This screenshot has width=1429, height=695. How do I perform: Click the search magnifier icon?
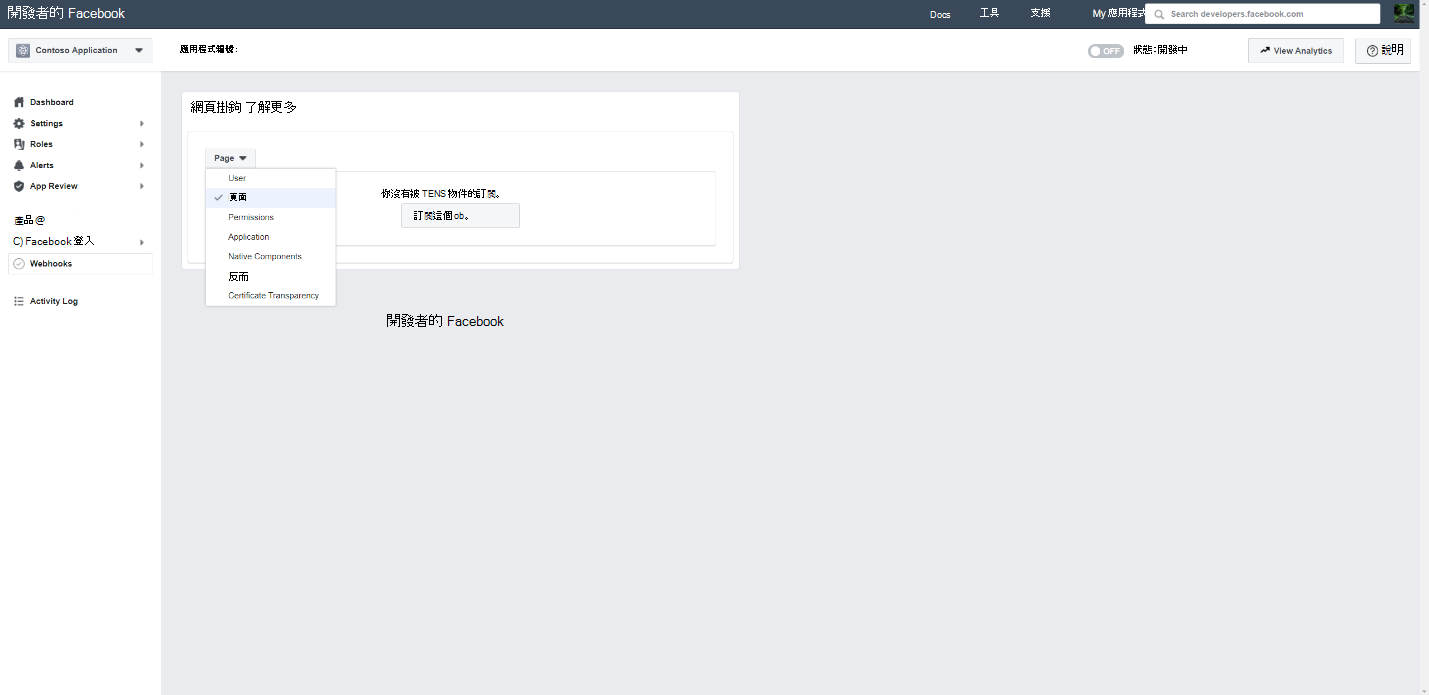(x=1160, y=14)
